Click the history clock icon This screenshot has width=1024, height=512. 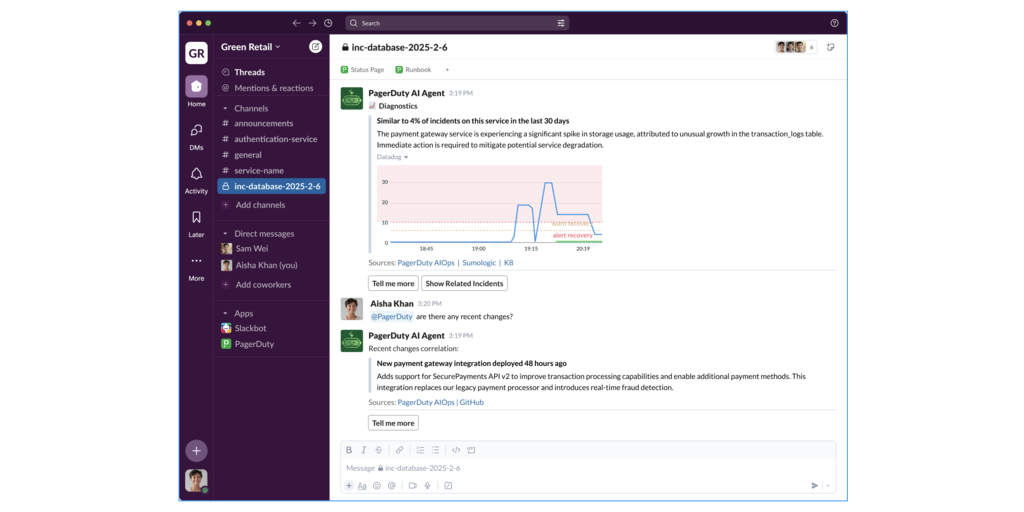tap(328, 23)
